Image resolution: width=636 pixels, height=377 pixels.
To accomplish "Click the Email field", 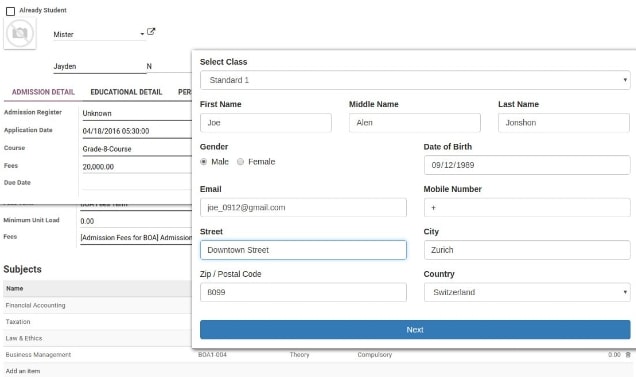I will tap(303, 208).
